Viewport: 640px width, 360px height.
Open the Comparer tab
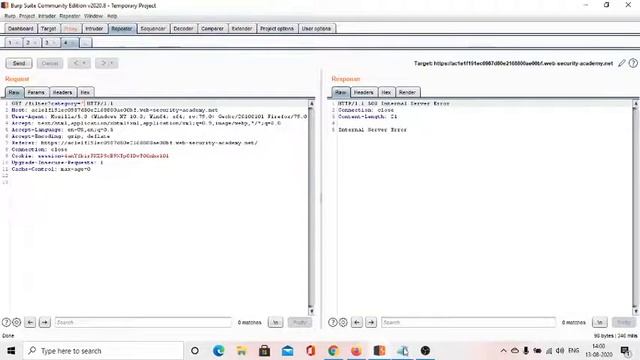click(x=212, y=29)
